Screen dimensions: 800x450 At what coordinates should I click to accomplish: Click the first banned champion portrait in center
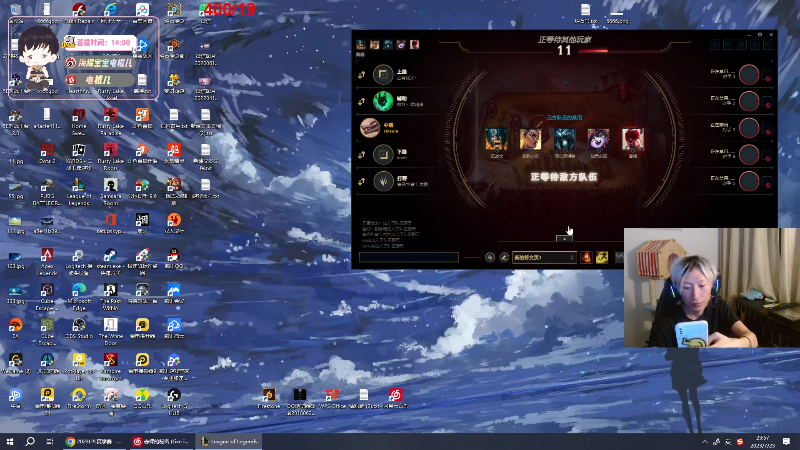click(x=496, y=139)
